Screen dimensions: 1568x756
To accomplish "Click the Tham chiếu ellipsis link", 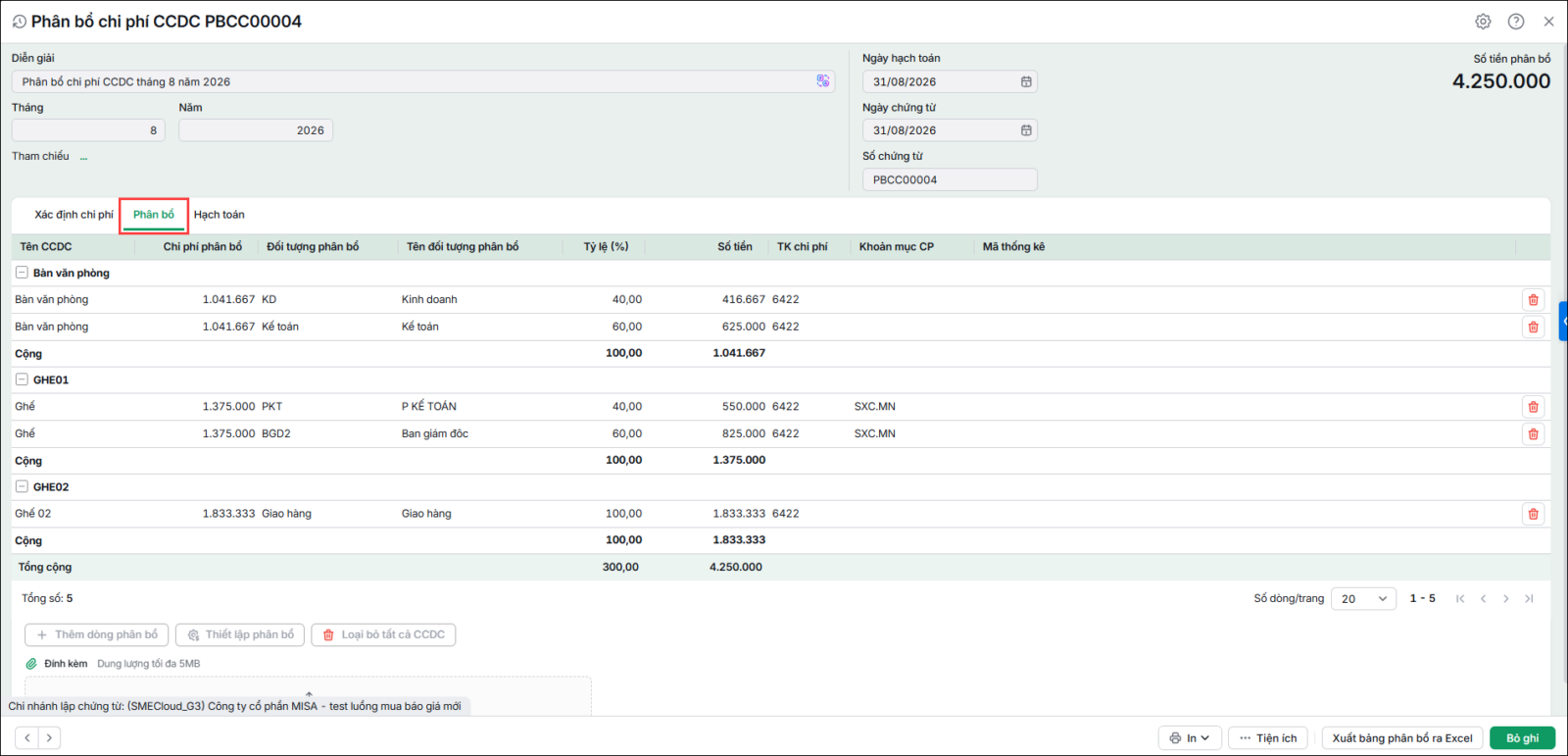I will pyautogui.click(x=84, y=157).
